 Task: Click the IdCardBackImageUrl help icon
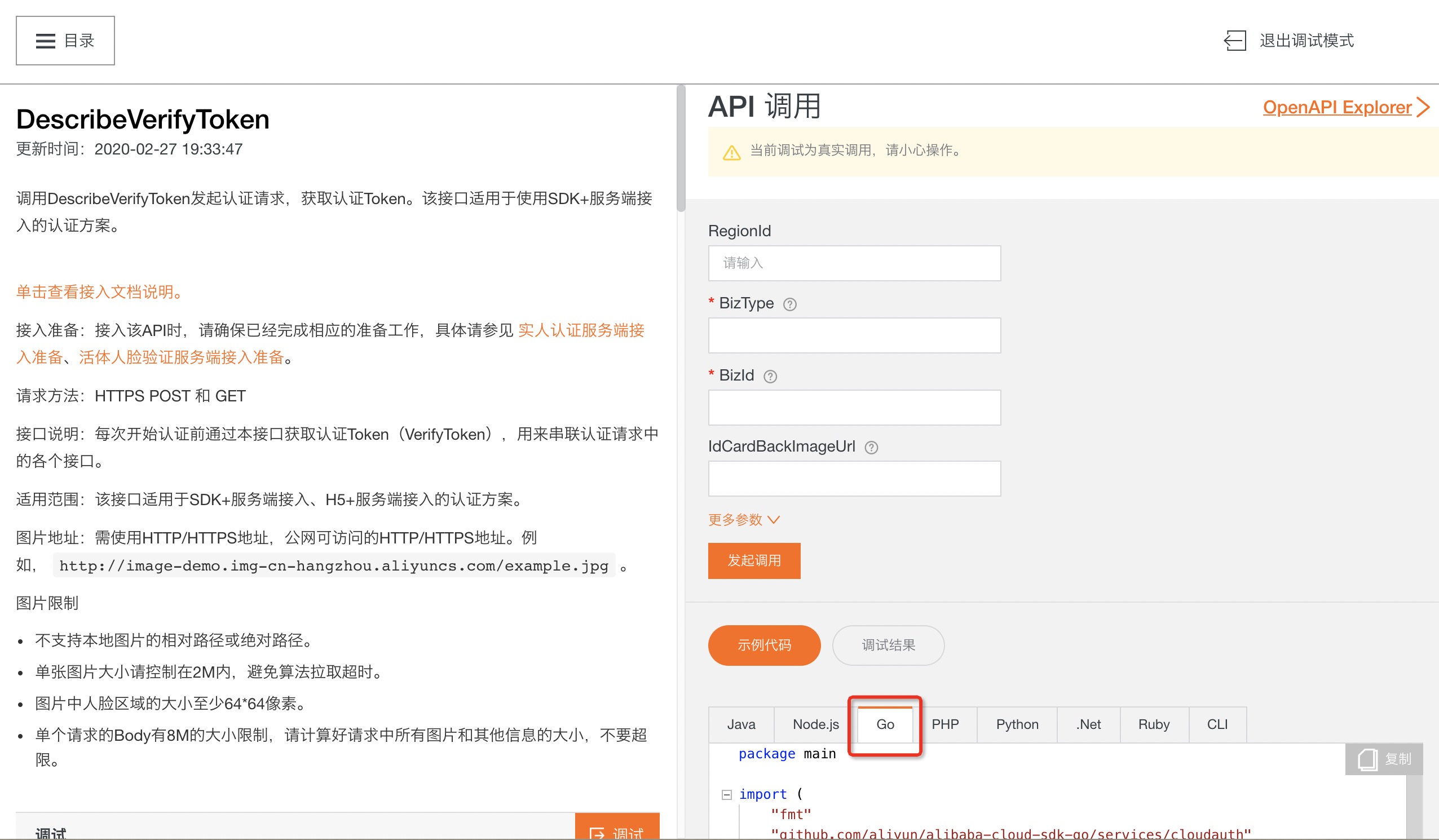(x=871, y=448)
